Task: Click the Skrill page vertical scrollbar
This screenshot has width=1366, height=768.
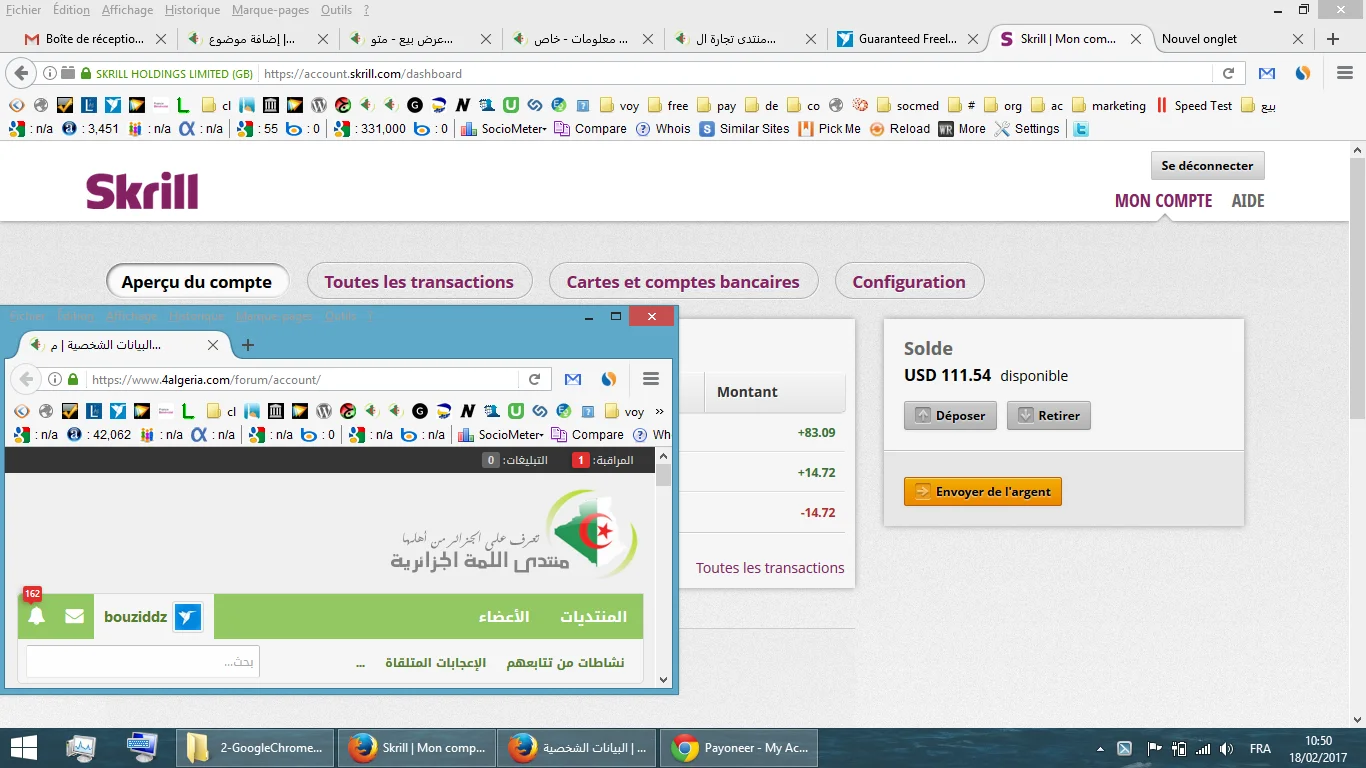Action: pyautogui.click(x=1357, y=300)
